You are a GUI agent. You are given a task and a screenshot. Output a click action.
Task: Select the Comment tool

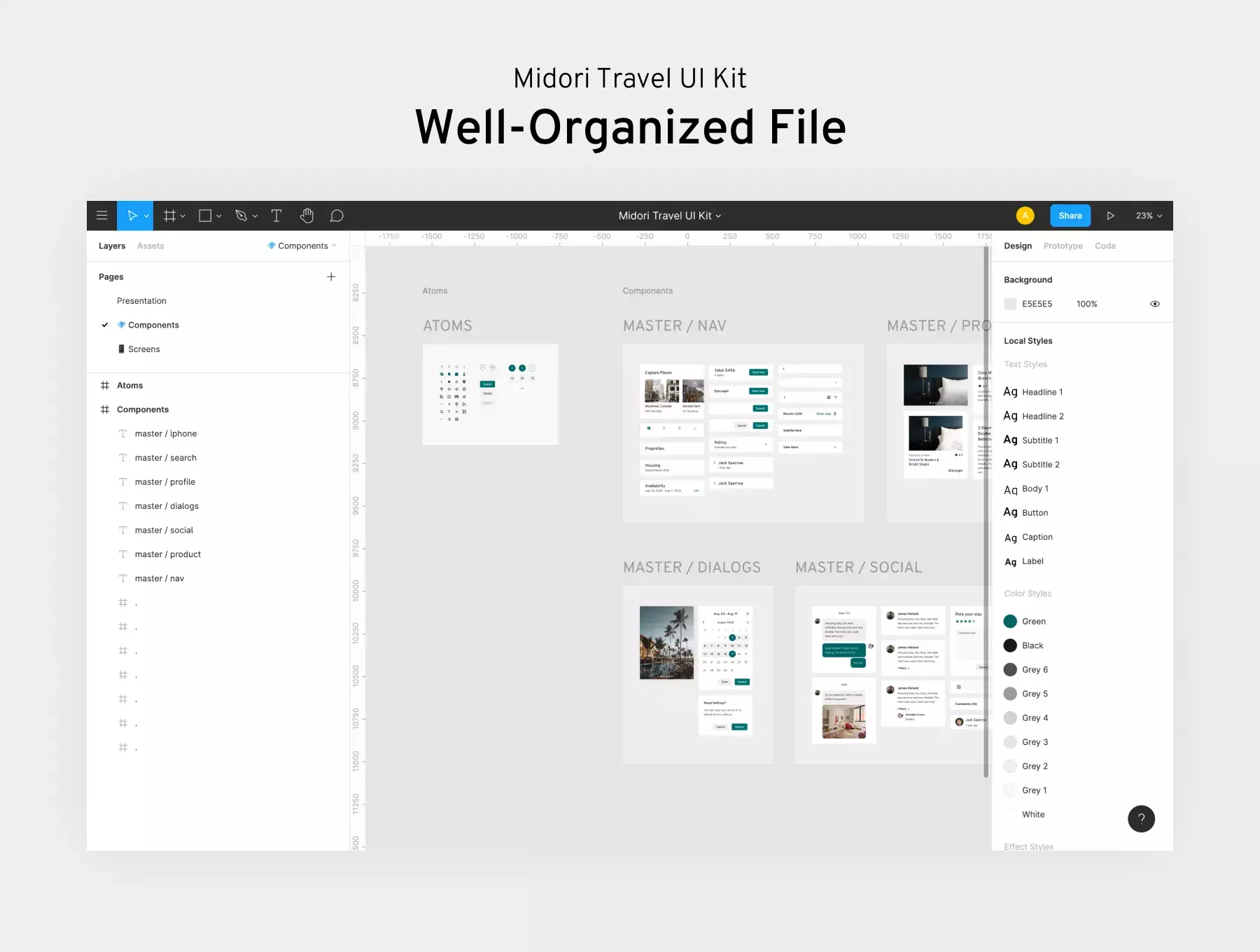pyautogui.click(x=337, y=216)
